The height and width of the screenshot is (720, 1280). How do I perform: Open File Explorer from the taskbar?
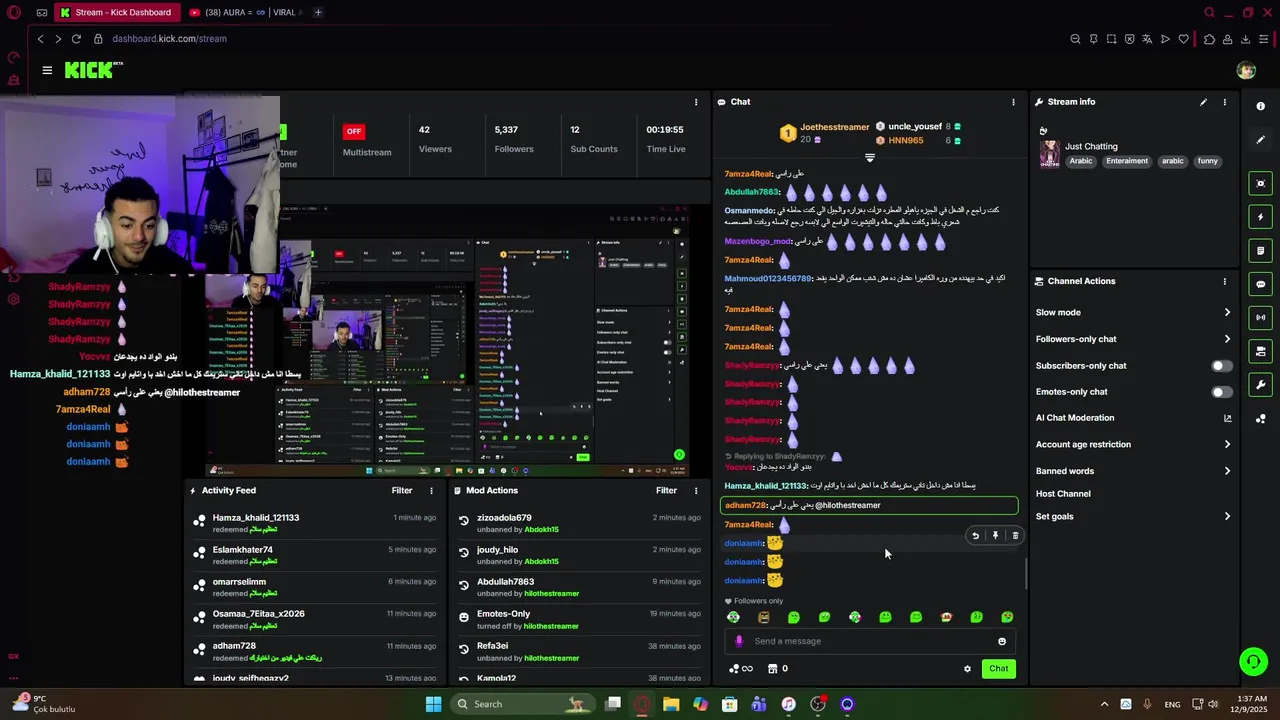click(x=671, y=704)
